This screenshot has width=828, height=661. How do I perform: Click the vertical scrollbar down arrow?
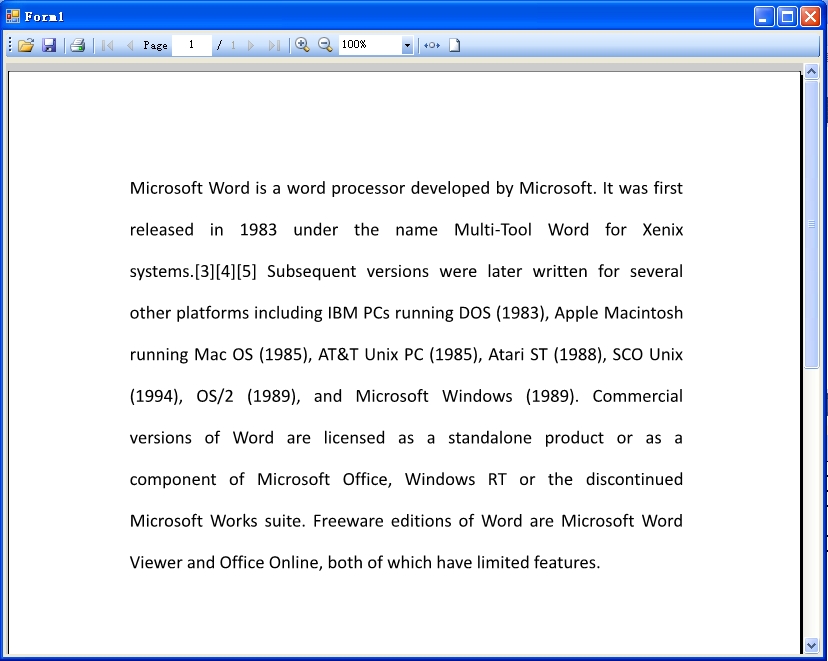click(811, 645)
